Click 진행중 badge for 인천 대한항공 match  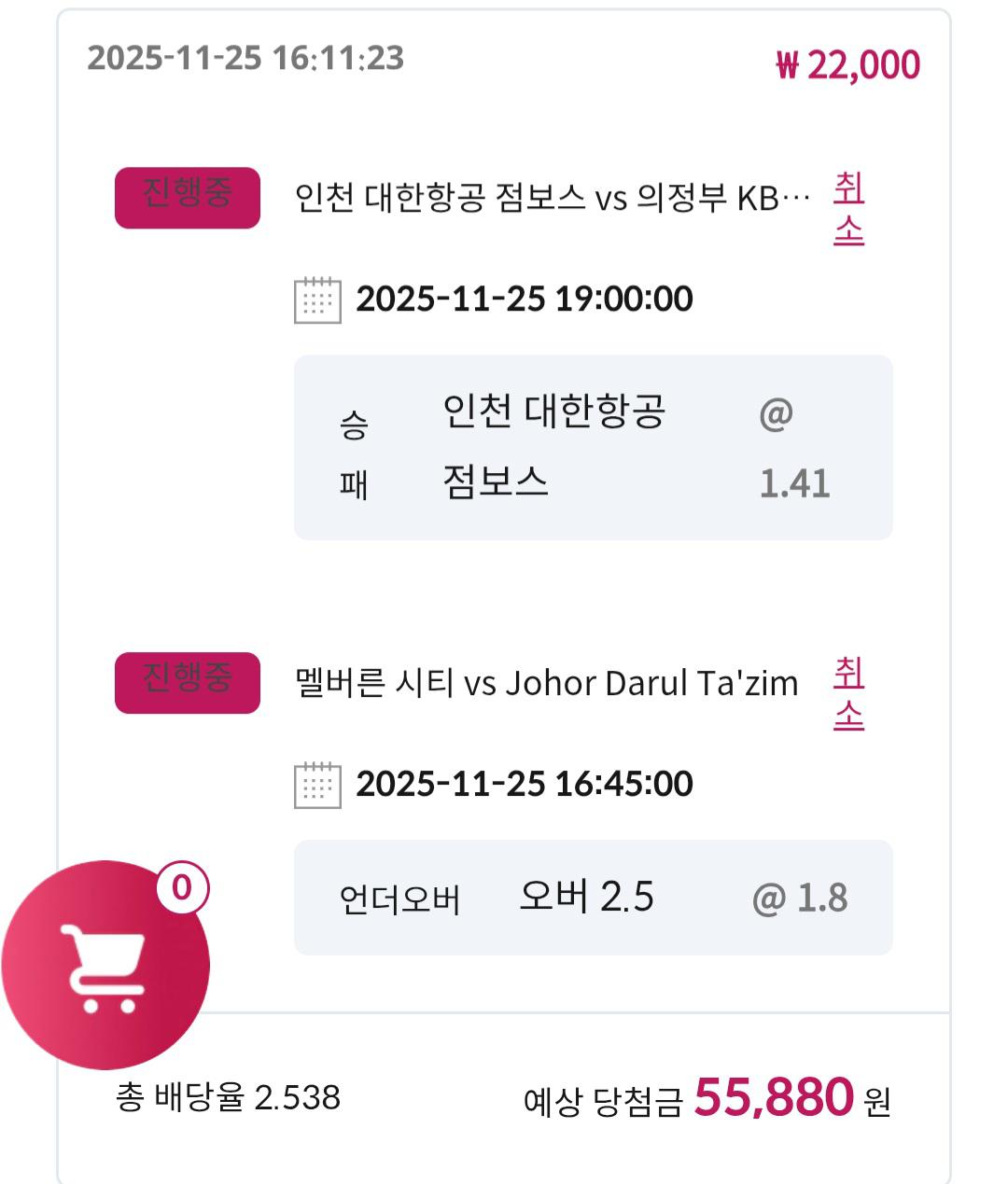(187, 197)
